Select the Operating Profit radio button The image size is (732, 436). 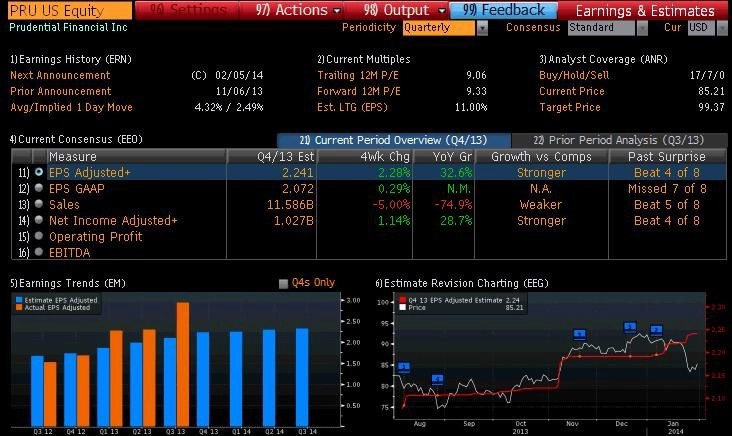click(x=39, y=236)
